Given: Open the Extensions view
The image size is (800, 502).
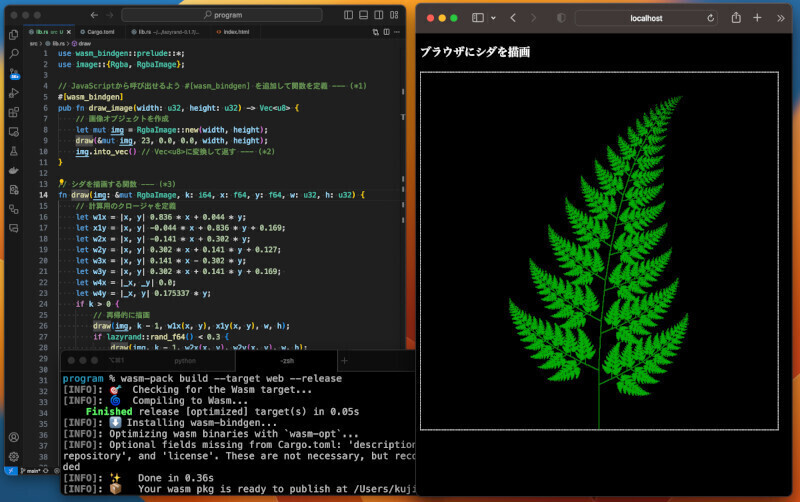Looking at the screenshot, I should click(x=13, y=112).
